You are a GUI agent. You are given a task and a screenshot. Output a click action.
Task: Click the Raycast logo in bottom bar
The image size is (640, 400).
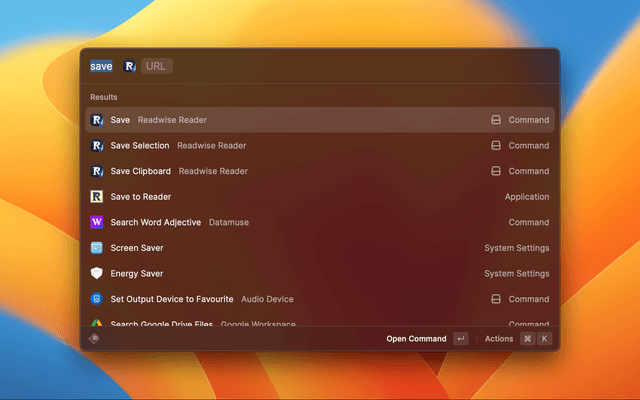click(95, 338)
